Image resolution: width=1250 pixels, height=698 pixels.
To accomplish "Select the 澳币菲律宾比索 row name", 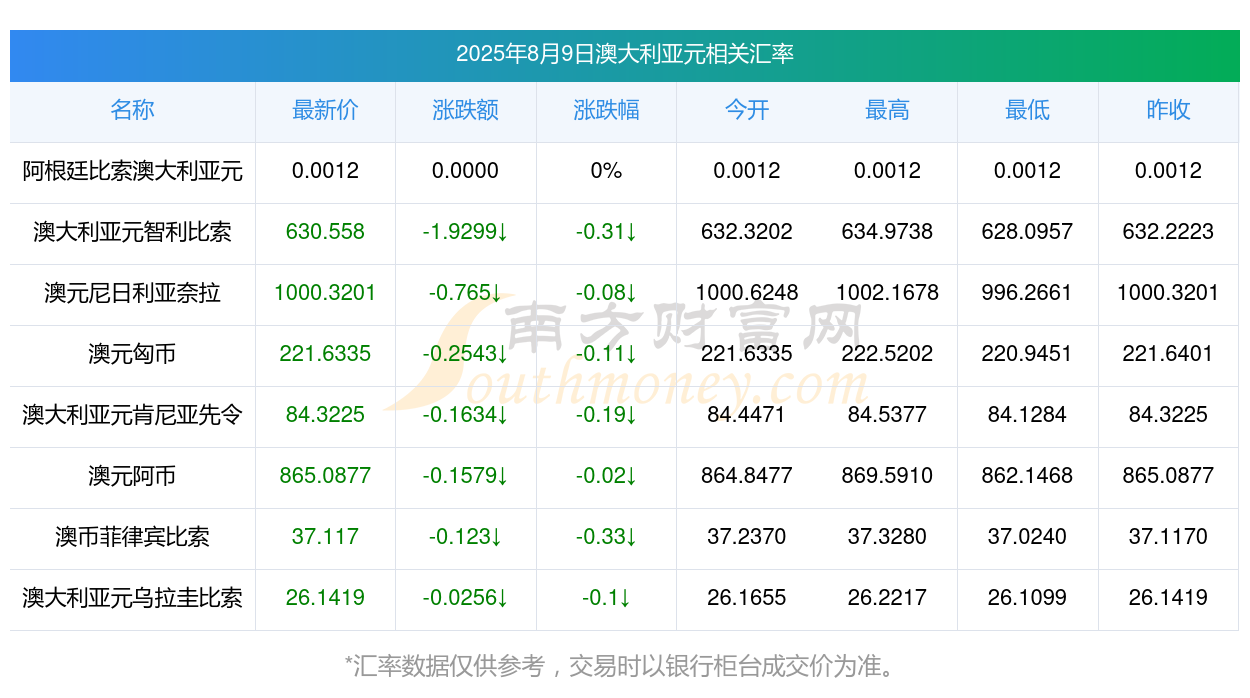I will coord(132,537).
